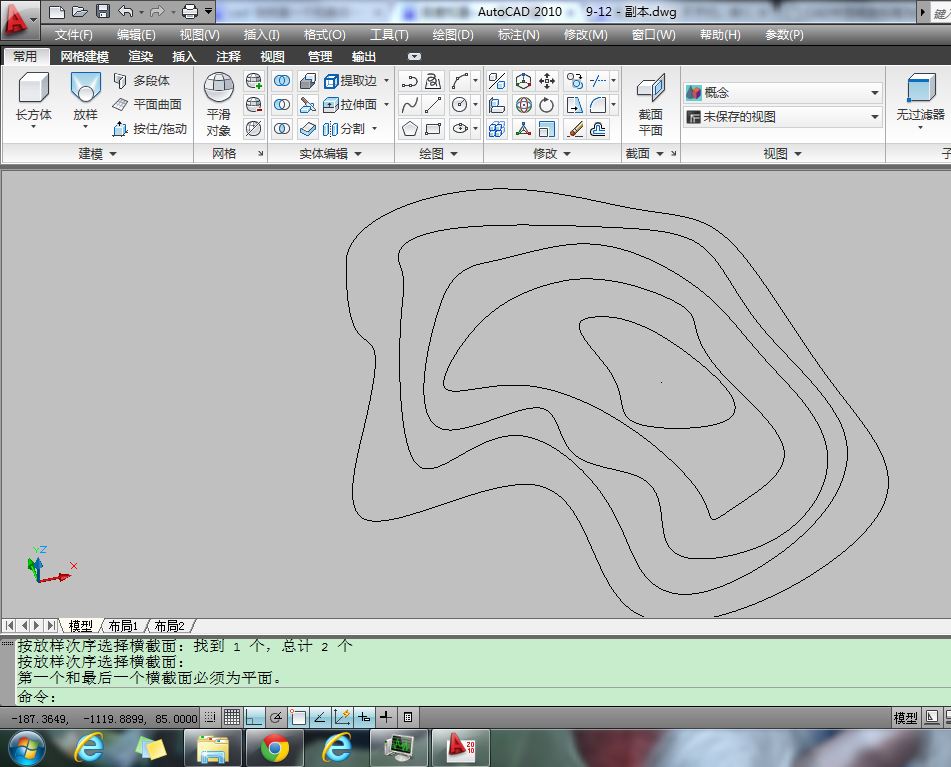Click the 3D array cubes icon
This screenshot has height=767, width=951.
point(497,129)
